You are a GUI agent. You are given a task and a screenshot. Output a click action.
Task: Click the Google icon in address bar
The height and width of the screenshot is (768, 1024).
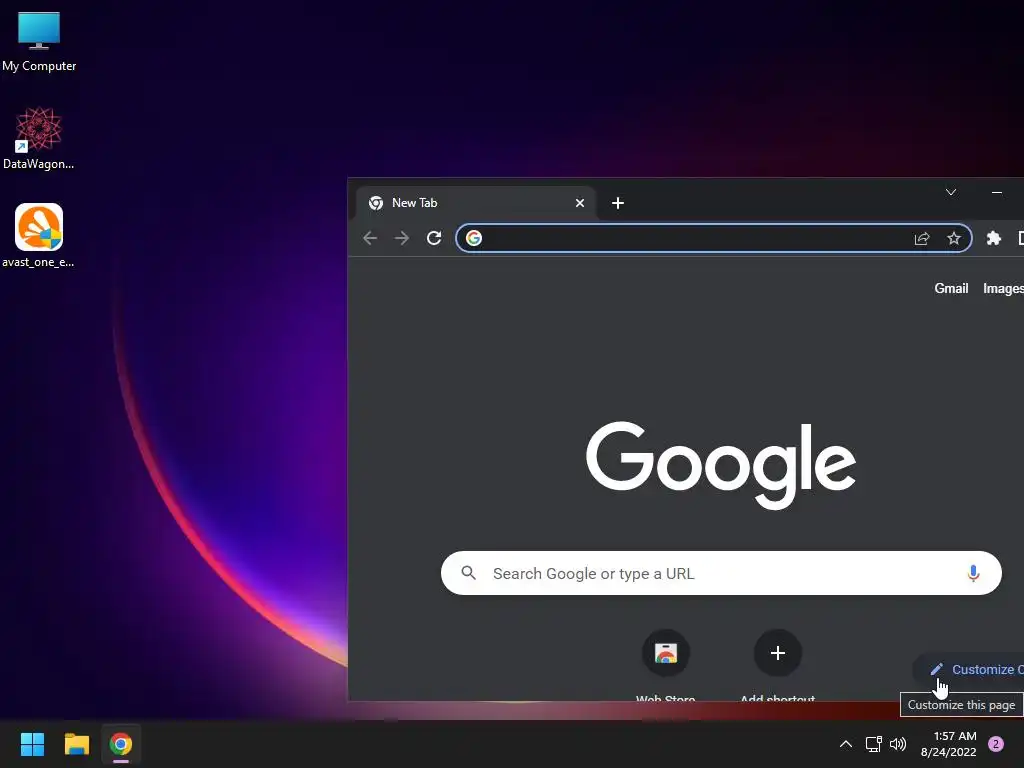tap(474, 238)
